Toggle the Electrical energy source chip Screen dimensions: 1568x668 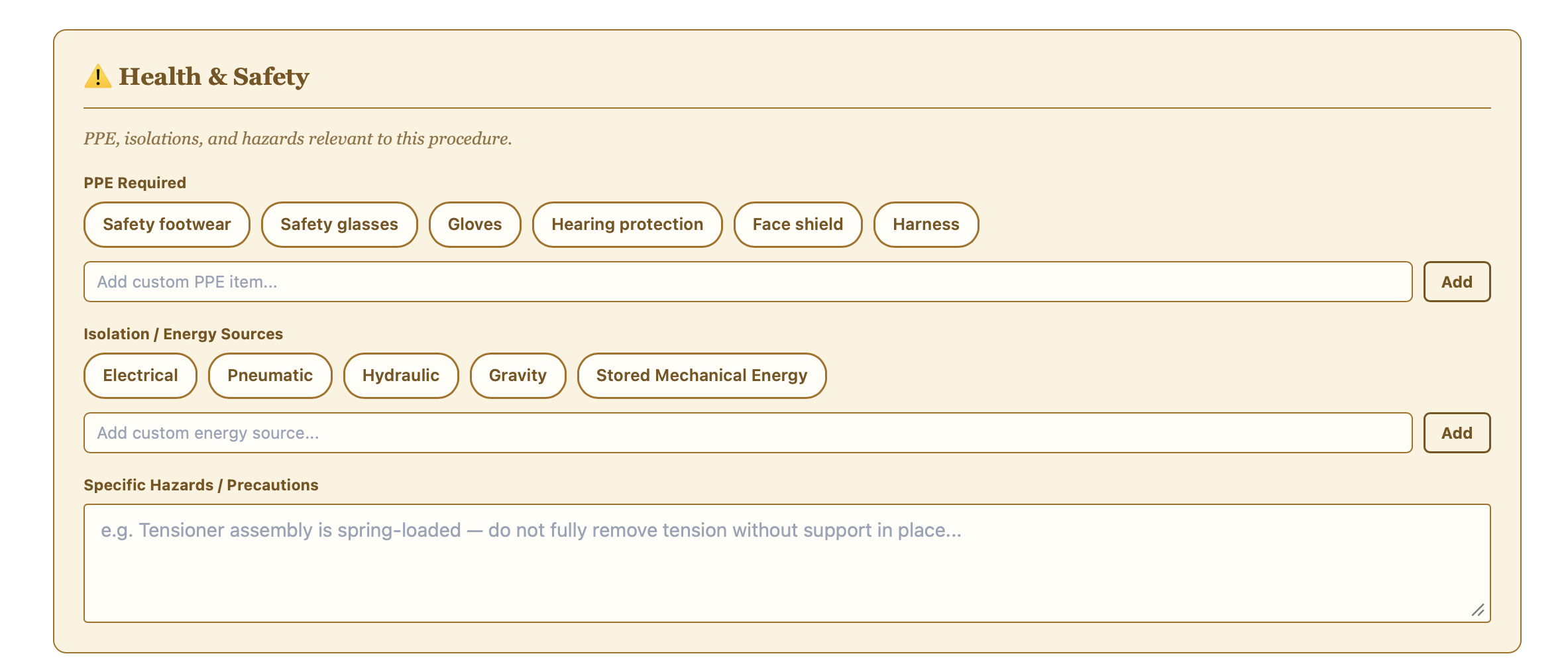pyautogui.click(x=140, y=376)
